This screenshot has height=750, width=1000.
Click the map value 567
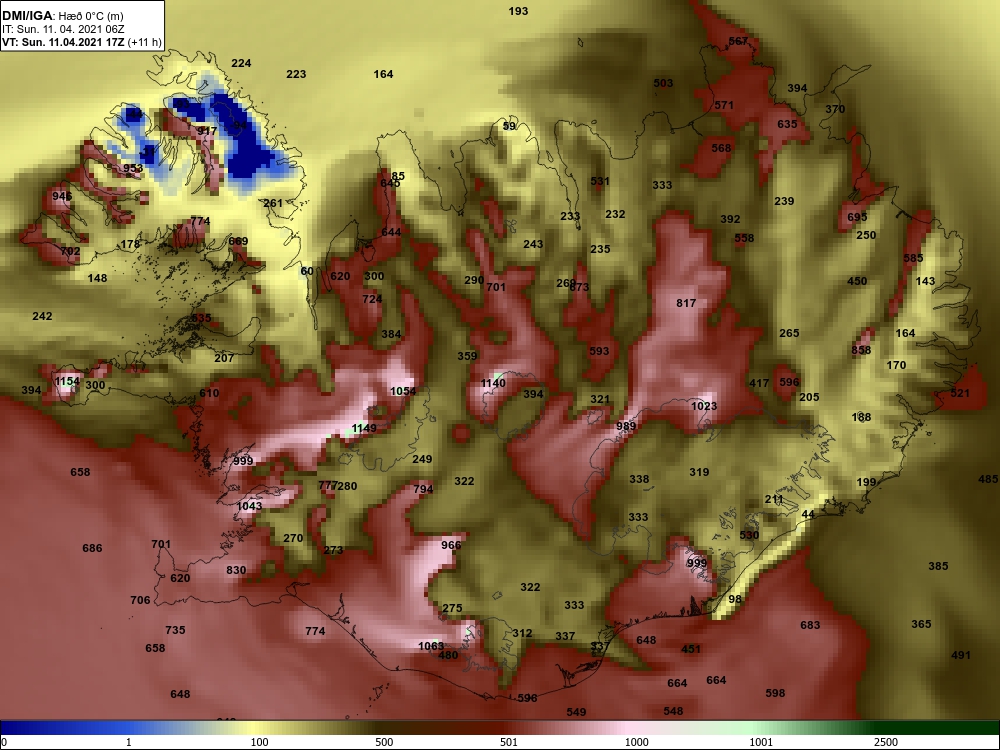point(738,41)
